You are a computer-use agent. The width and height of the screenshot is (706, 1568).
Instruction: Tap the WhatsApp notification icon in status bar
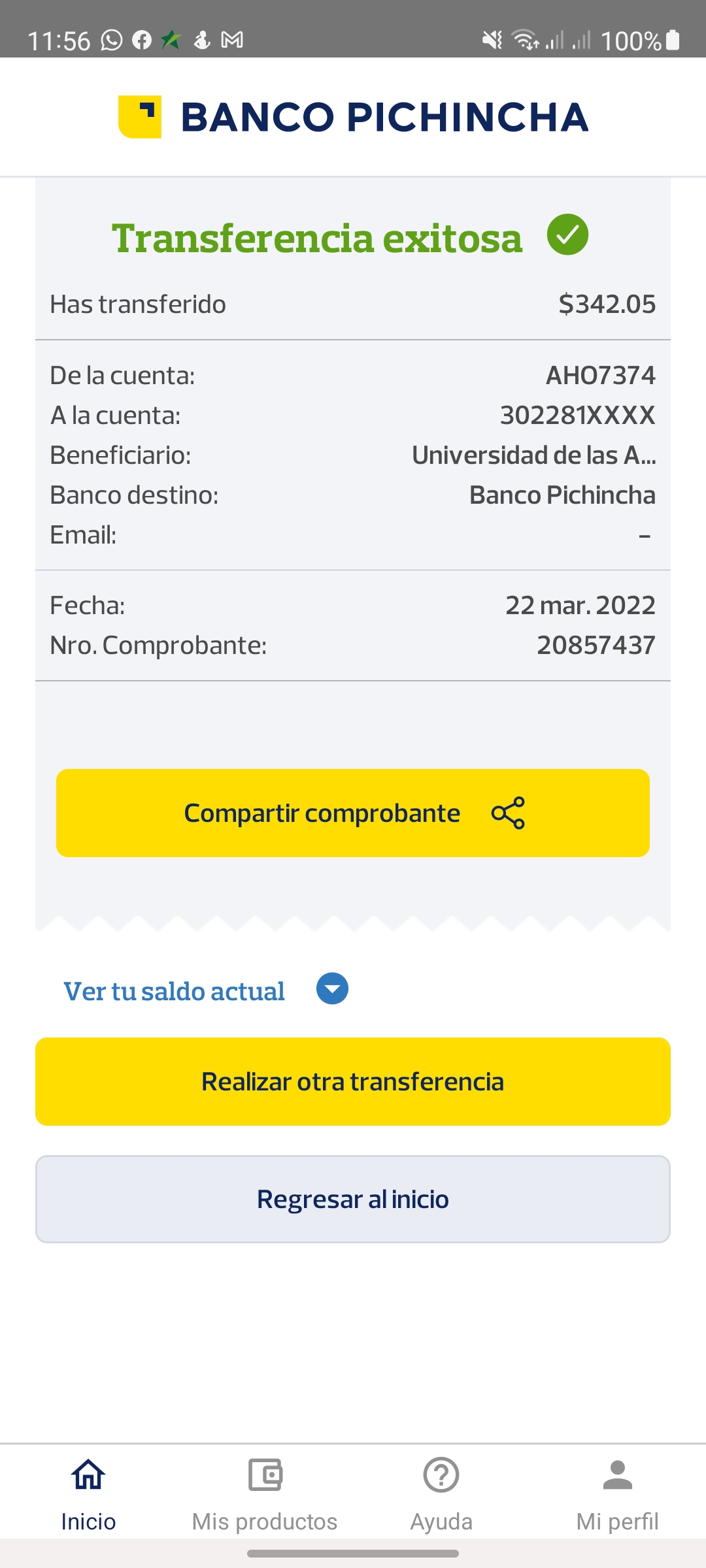(112, 41)
